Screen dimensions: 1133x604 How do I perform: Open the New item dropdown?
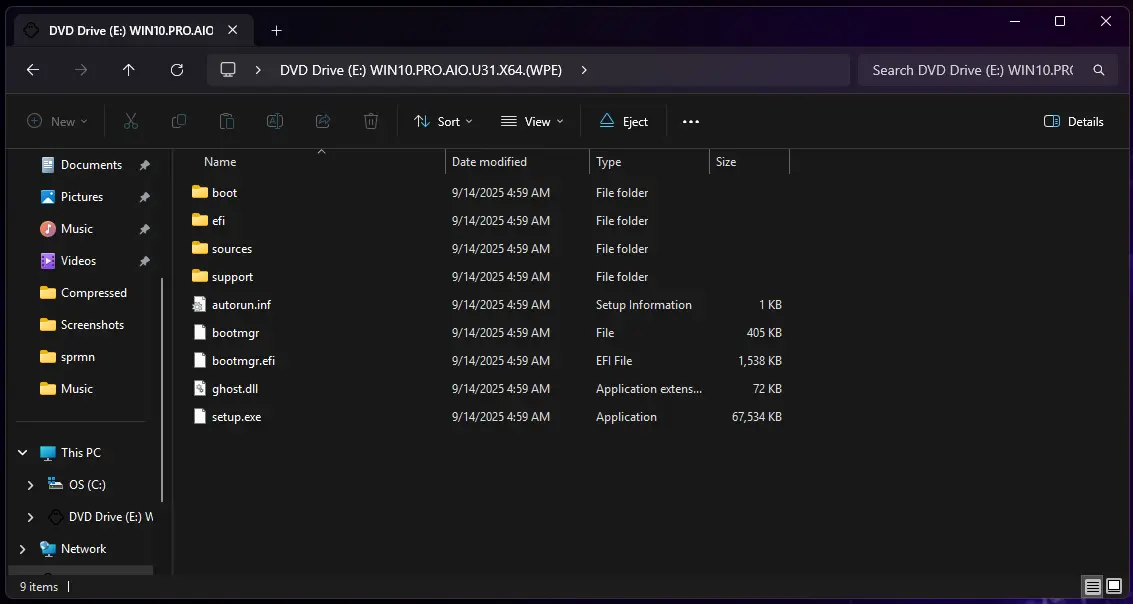pyautogui.click(x=57, y=121)
